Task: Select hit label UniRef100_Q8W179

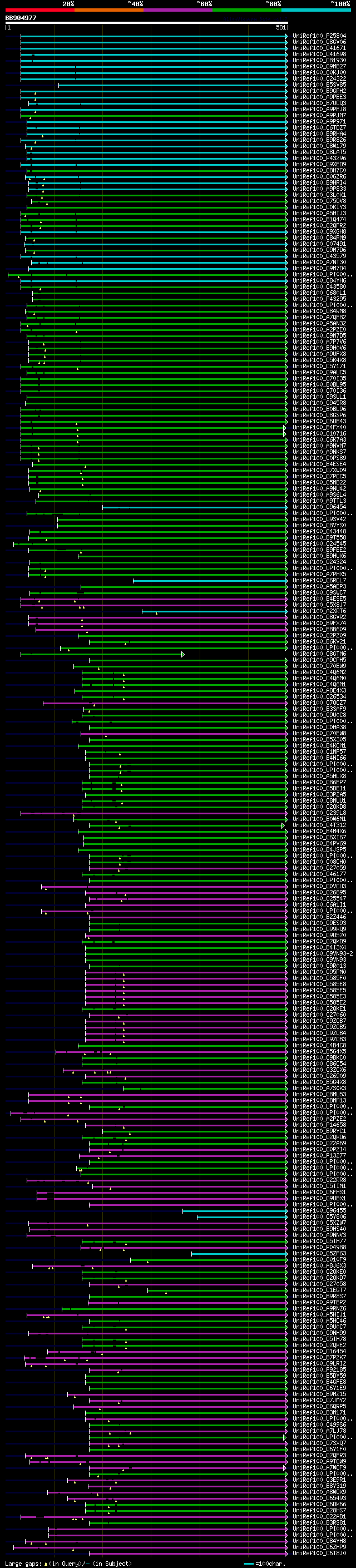Action: [319, 146]
